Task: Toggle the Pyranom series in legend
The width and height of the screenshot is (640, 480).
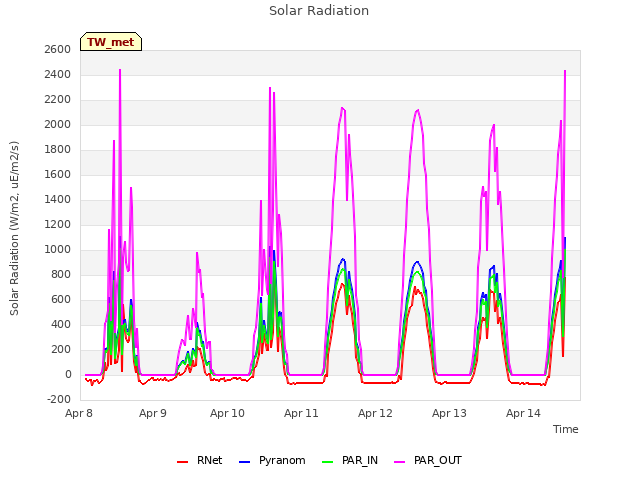Action: tap(272, 460)
